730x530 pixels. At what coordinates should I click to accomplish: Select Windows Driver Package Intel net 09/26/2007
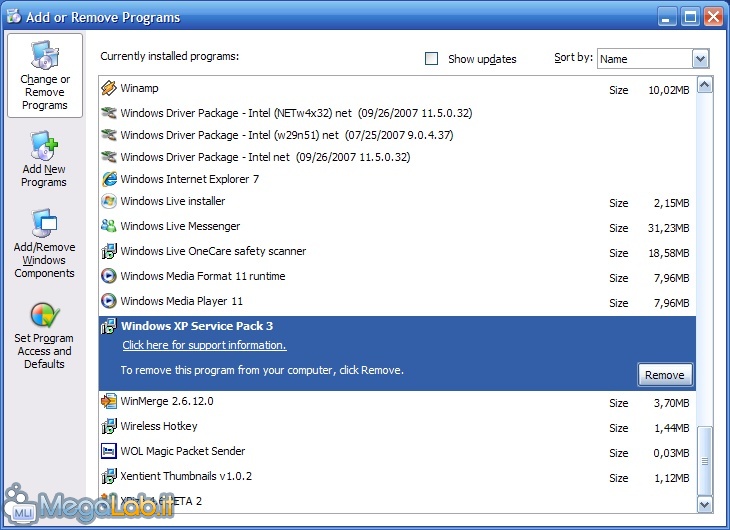(x=397, y=157)
